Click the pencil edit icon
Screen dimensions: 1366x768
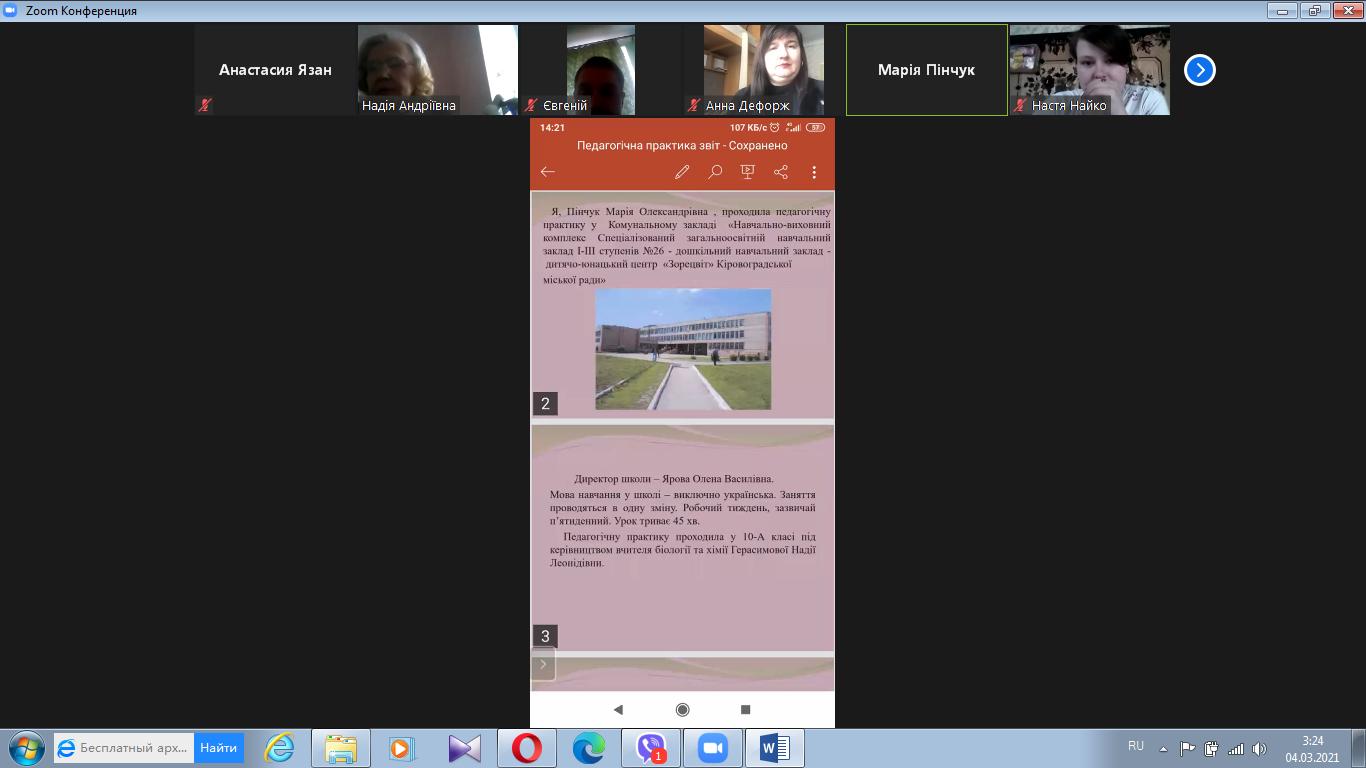tap(682, 172)
